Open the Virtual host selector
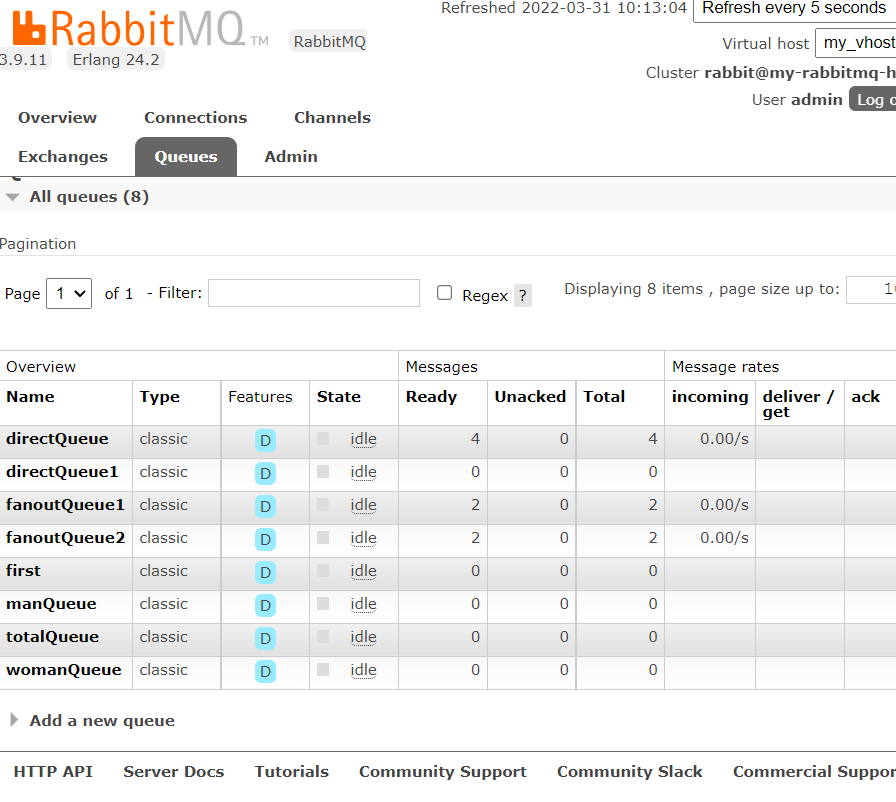The image size is (896, 802). pos(855,43)
